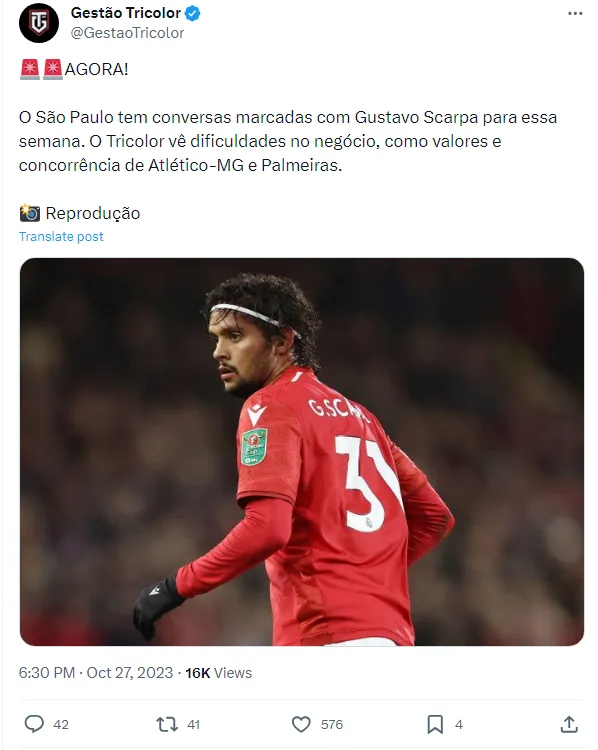Like the post with heart icon
Screen dimensions: 598x750
301,724
